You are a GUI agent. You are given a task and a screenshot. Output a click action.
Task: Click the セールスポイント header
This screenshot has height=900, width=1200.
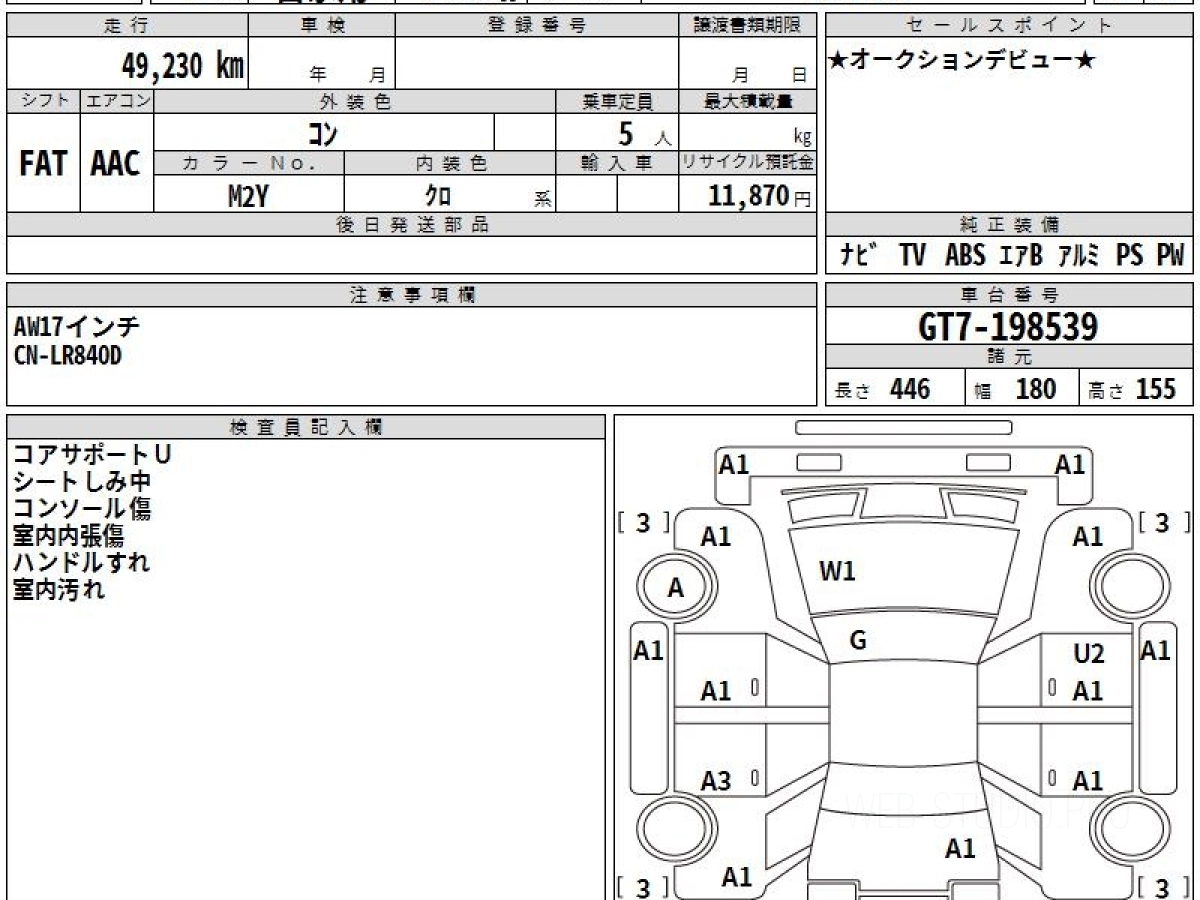1010,26
